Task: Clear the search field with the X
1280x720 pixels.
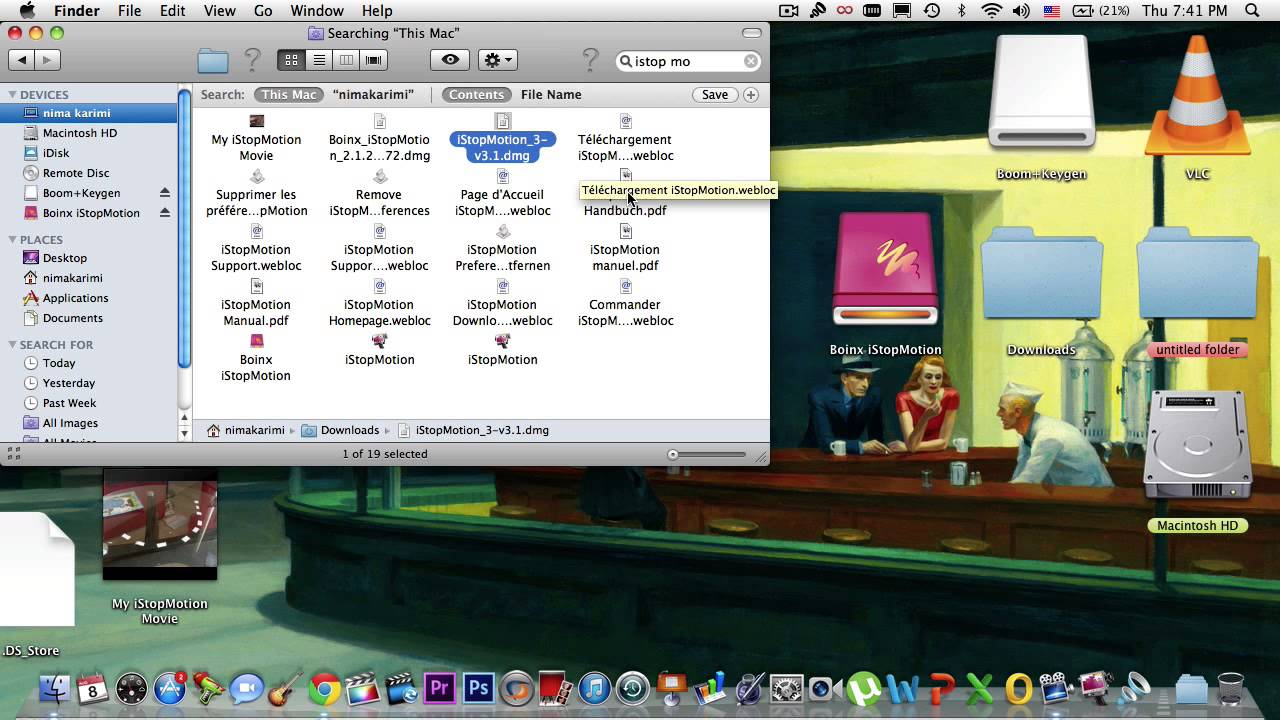Action: [750, 61]
